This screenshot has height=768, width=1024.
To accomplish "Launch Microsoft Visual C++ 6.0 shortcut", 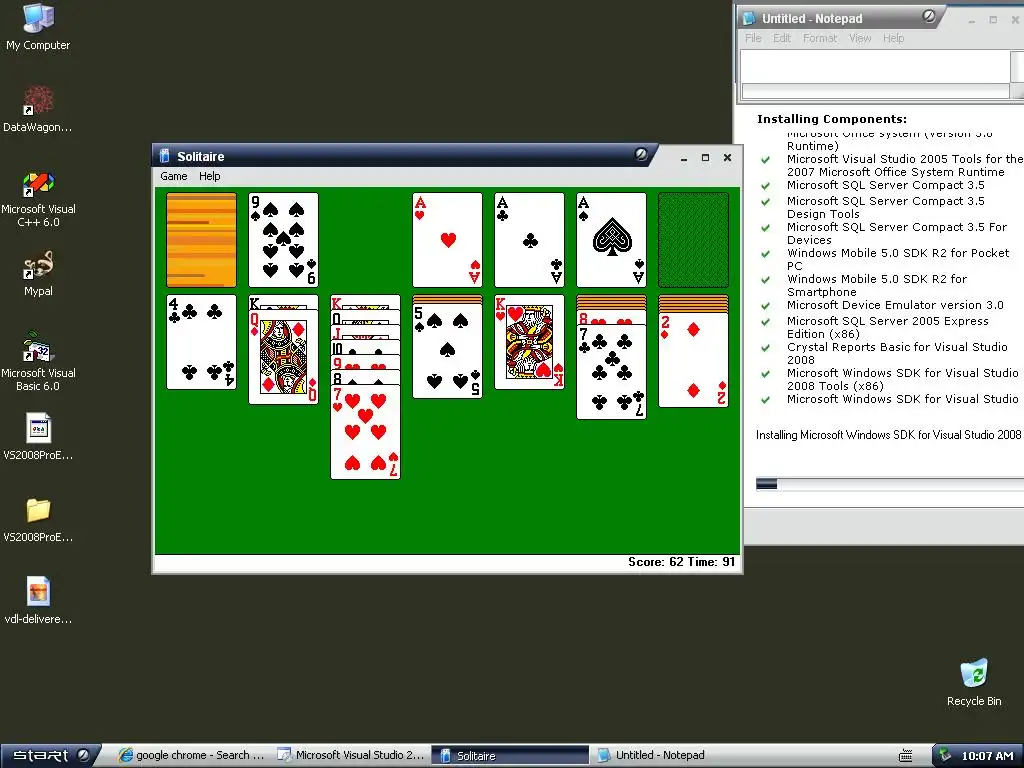I will click(x=38, y=199).
